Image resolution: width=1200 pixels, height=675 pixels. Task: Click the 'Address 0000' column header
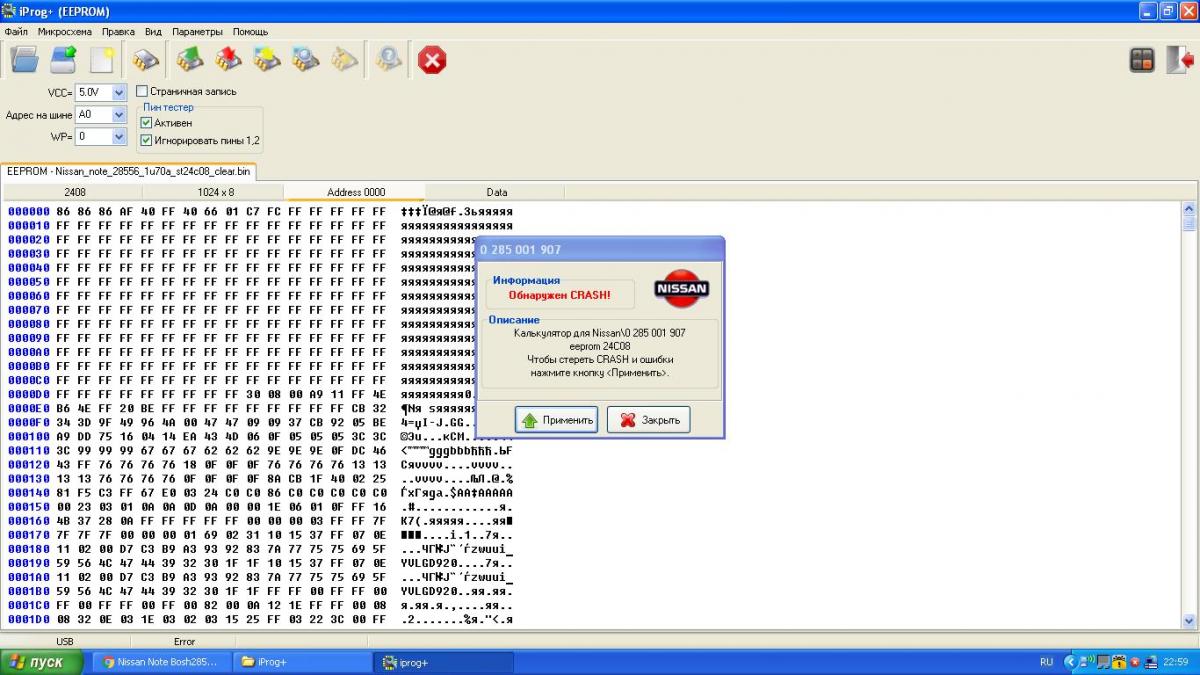coord(356,192)
